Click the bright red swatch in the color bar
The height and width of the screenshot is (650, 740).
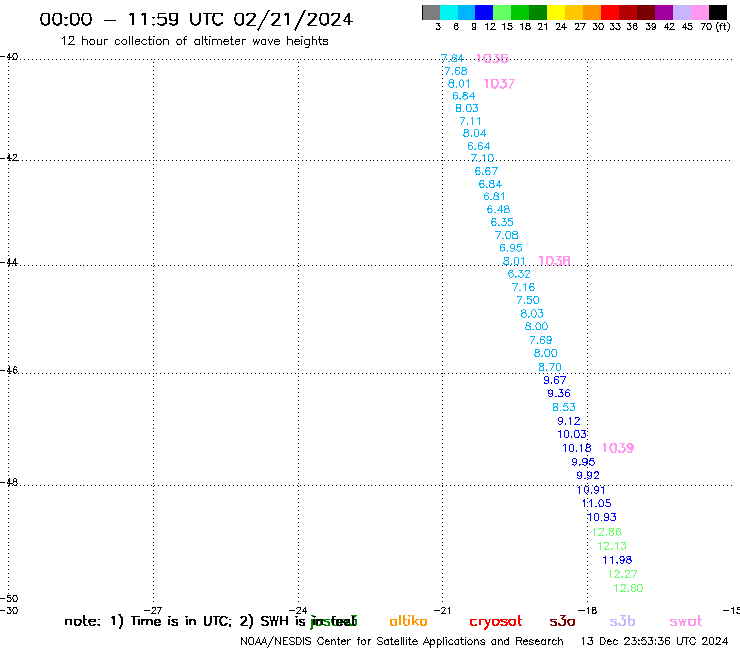[610, 12]
